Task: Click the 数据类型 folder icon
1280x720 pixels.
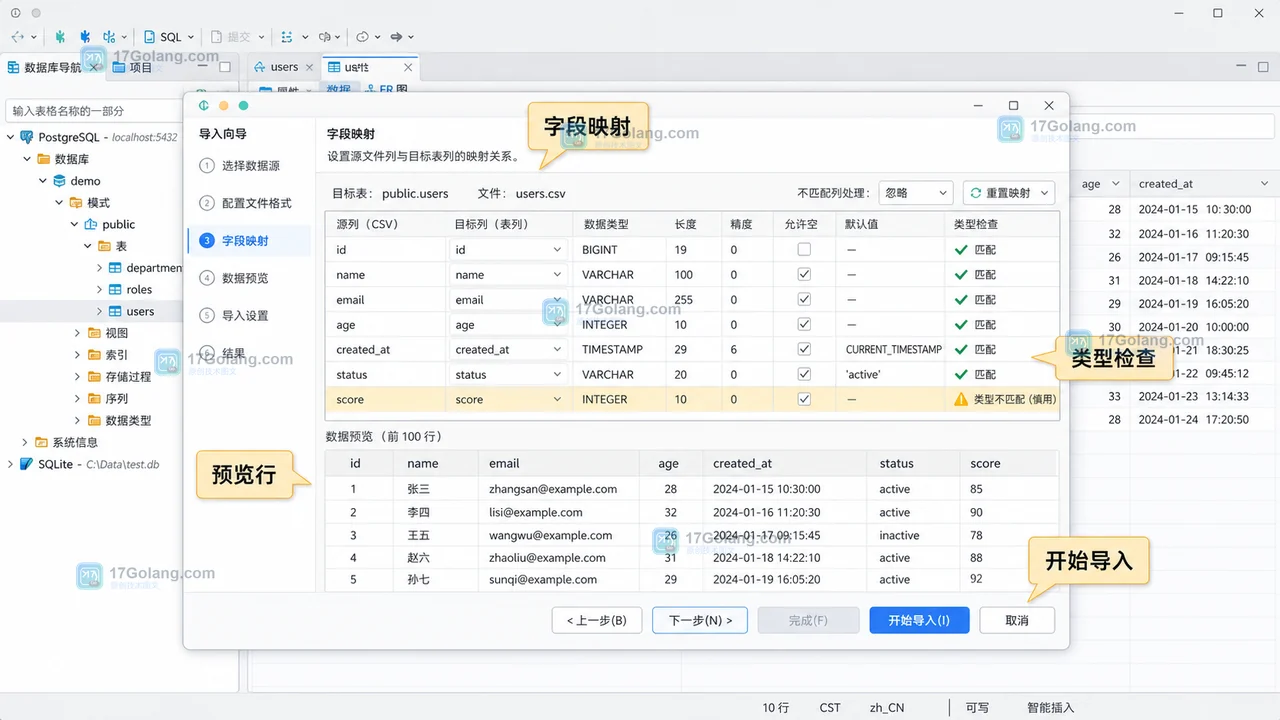Action: coord(93,420)
